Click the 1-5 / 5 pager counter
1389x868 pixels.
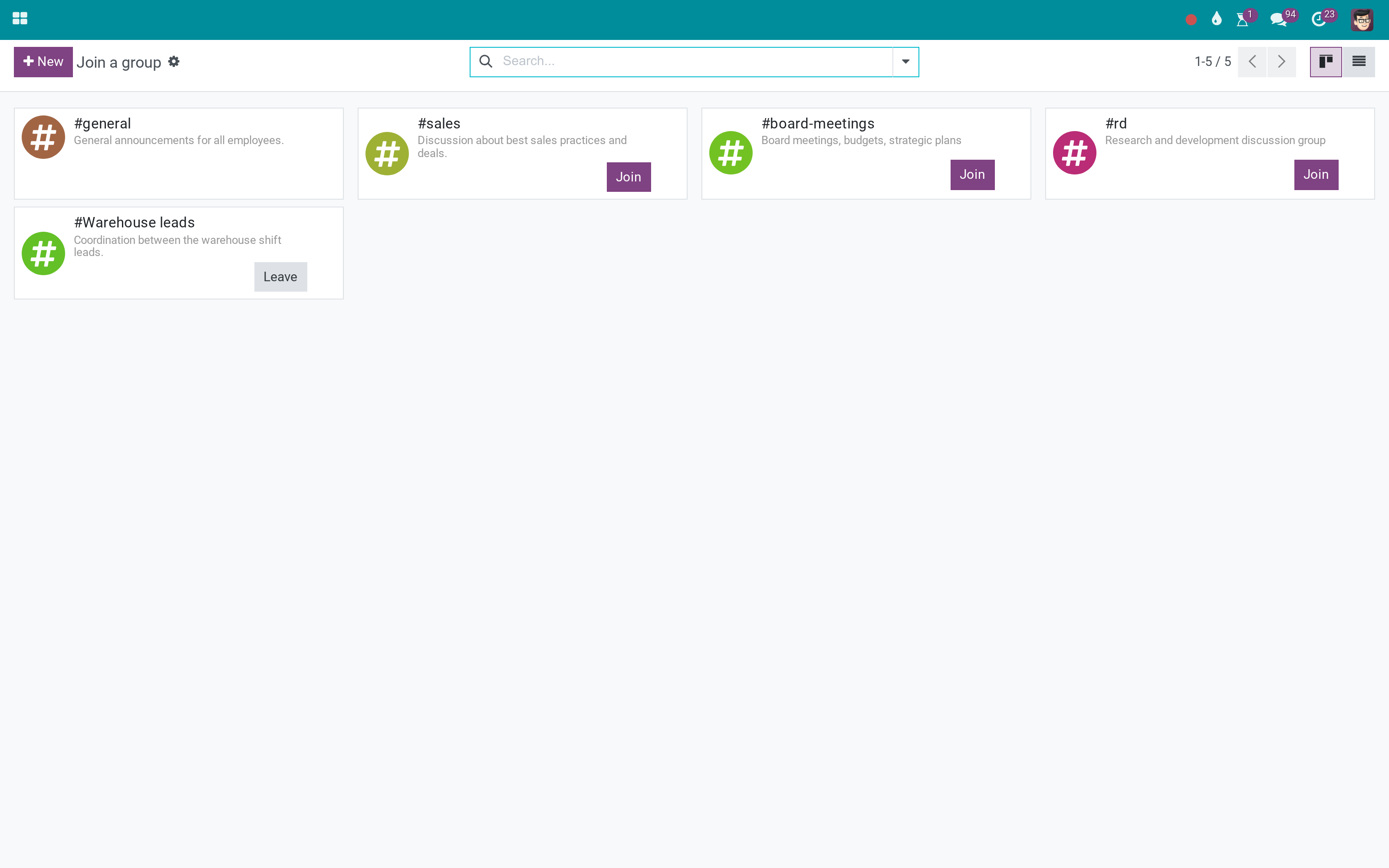point(1213,62)
